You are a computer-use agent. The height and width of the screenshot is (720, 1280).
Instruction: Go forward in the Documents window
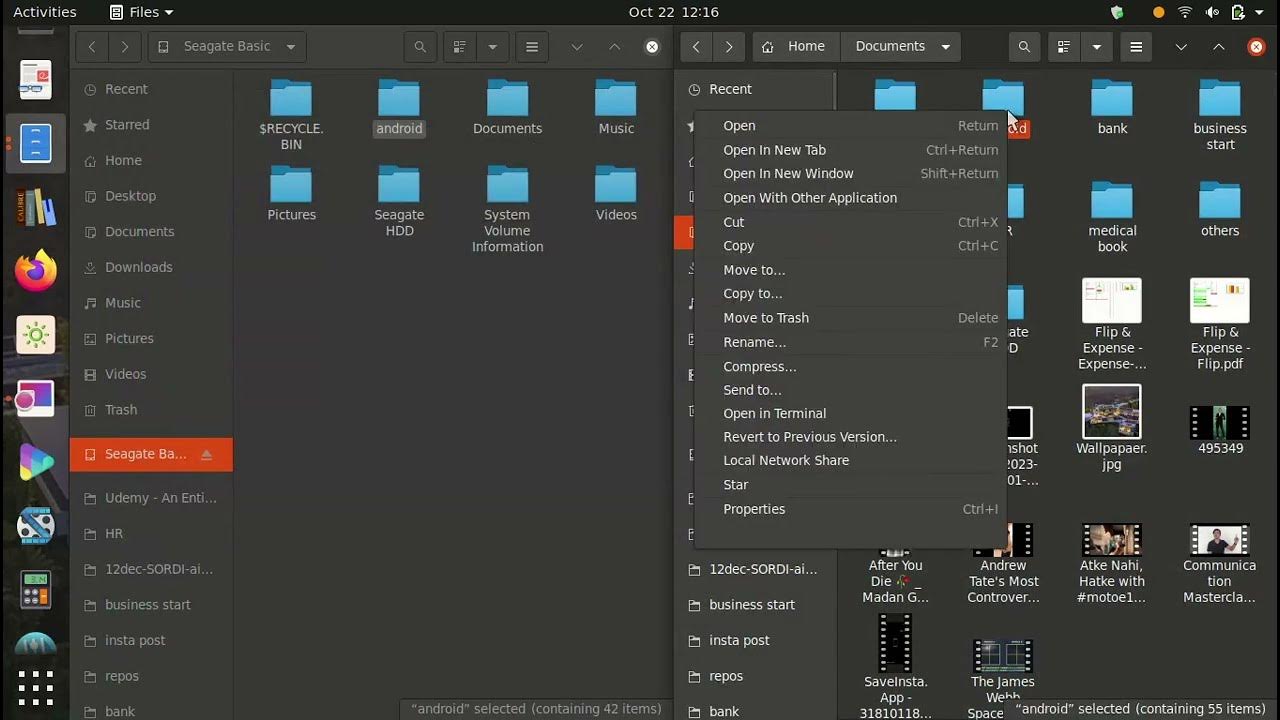(x=729, y=46)
